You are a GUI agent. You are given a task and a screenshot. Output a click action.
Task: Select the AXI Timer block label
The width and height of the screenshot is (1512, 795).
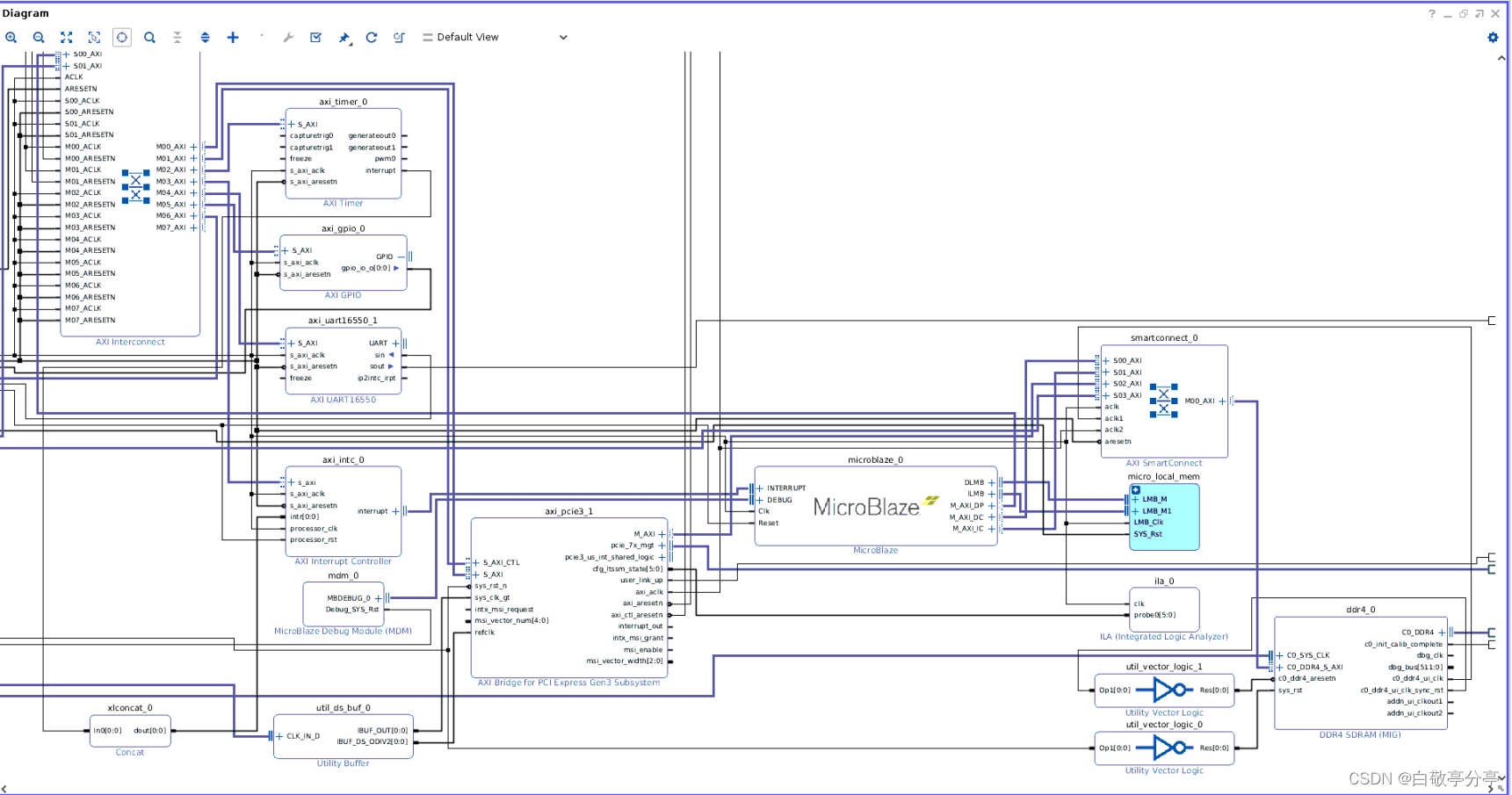[x=343, y=203]
